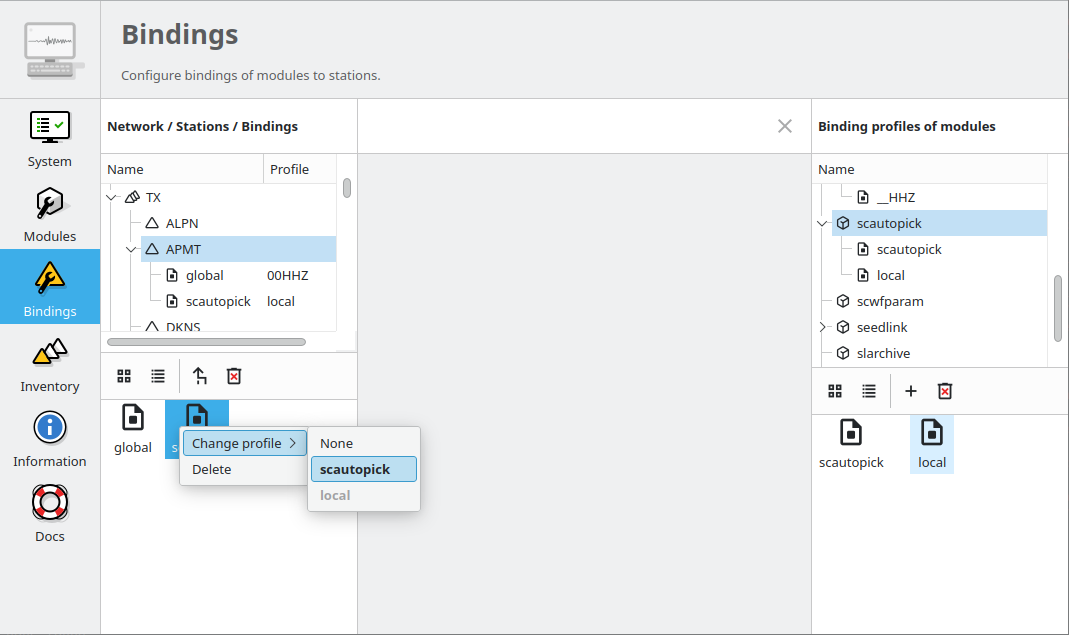Click the go-up arrow icon in bindings toolbar
Viewport: 1069px width, 635px height.
[x=199, y=376]
